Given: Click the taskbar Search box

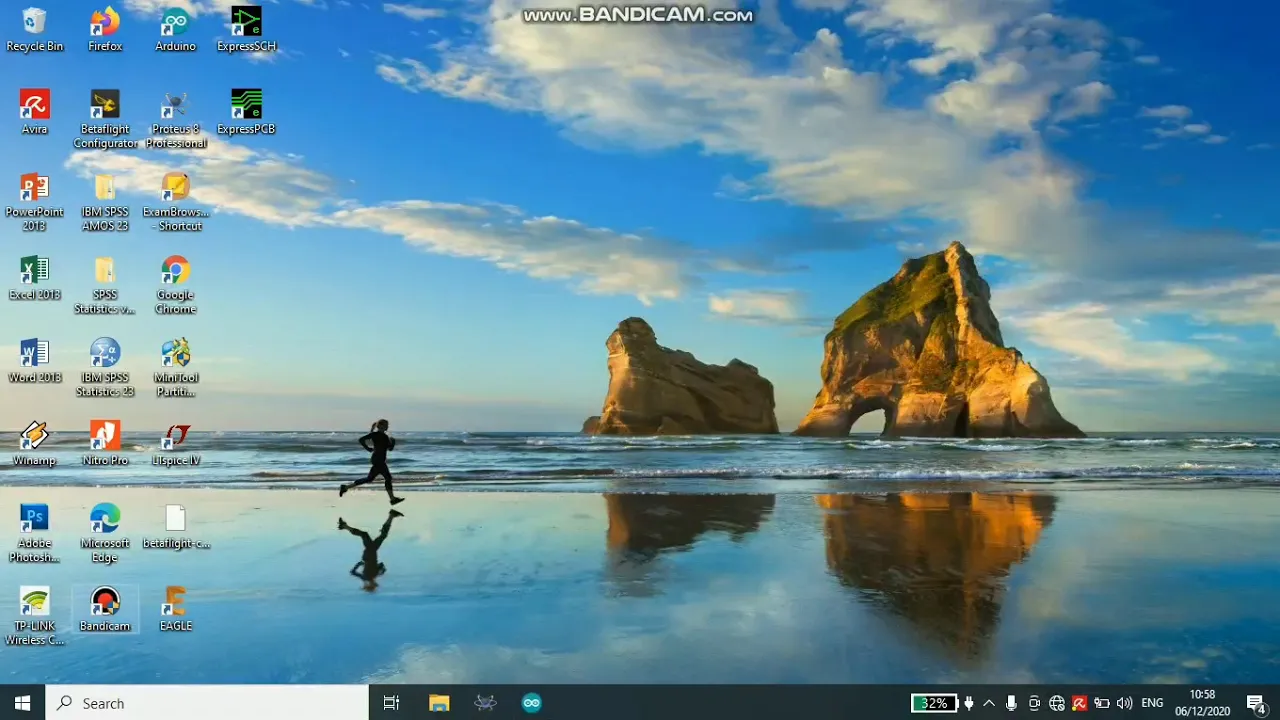Looking at the screenshot, I should point(207,703).
